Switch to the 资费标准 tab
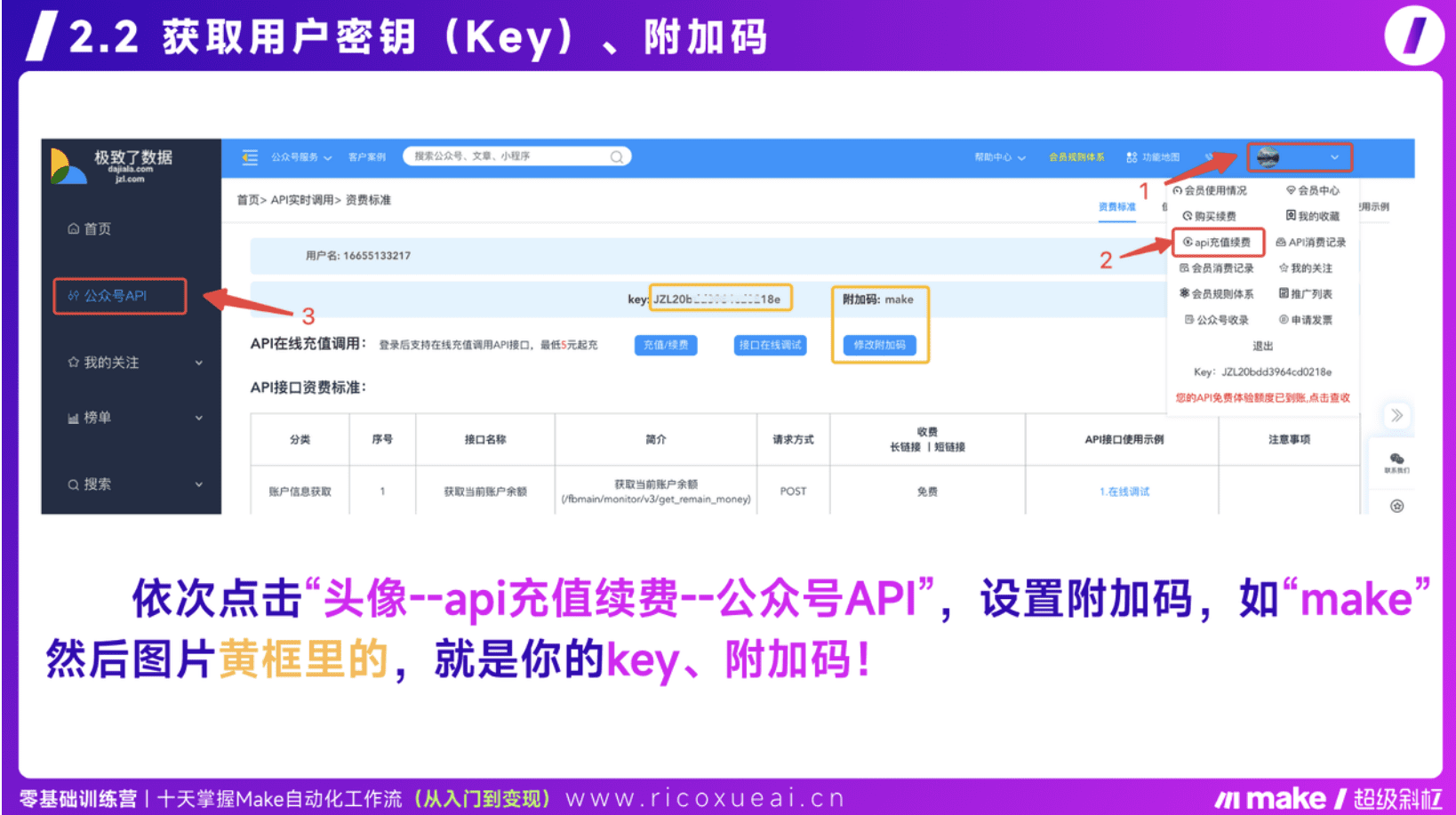The width and height of the screenshot is (1456, 815). coord(1116,206)
